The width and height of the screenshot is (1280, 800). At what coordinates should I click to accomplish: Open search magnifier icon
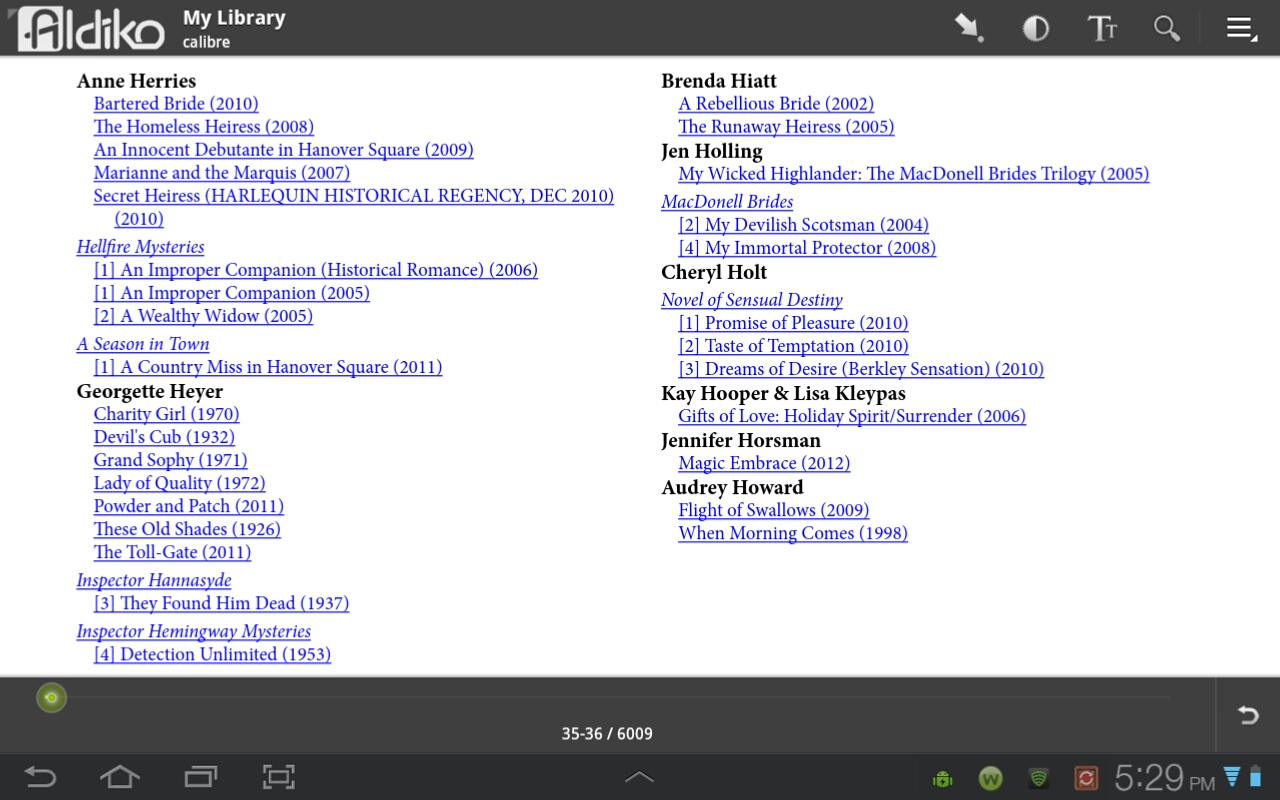tap(1167, 28)
